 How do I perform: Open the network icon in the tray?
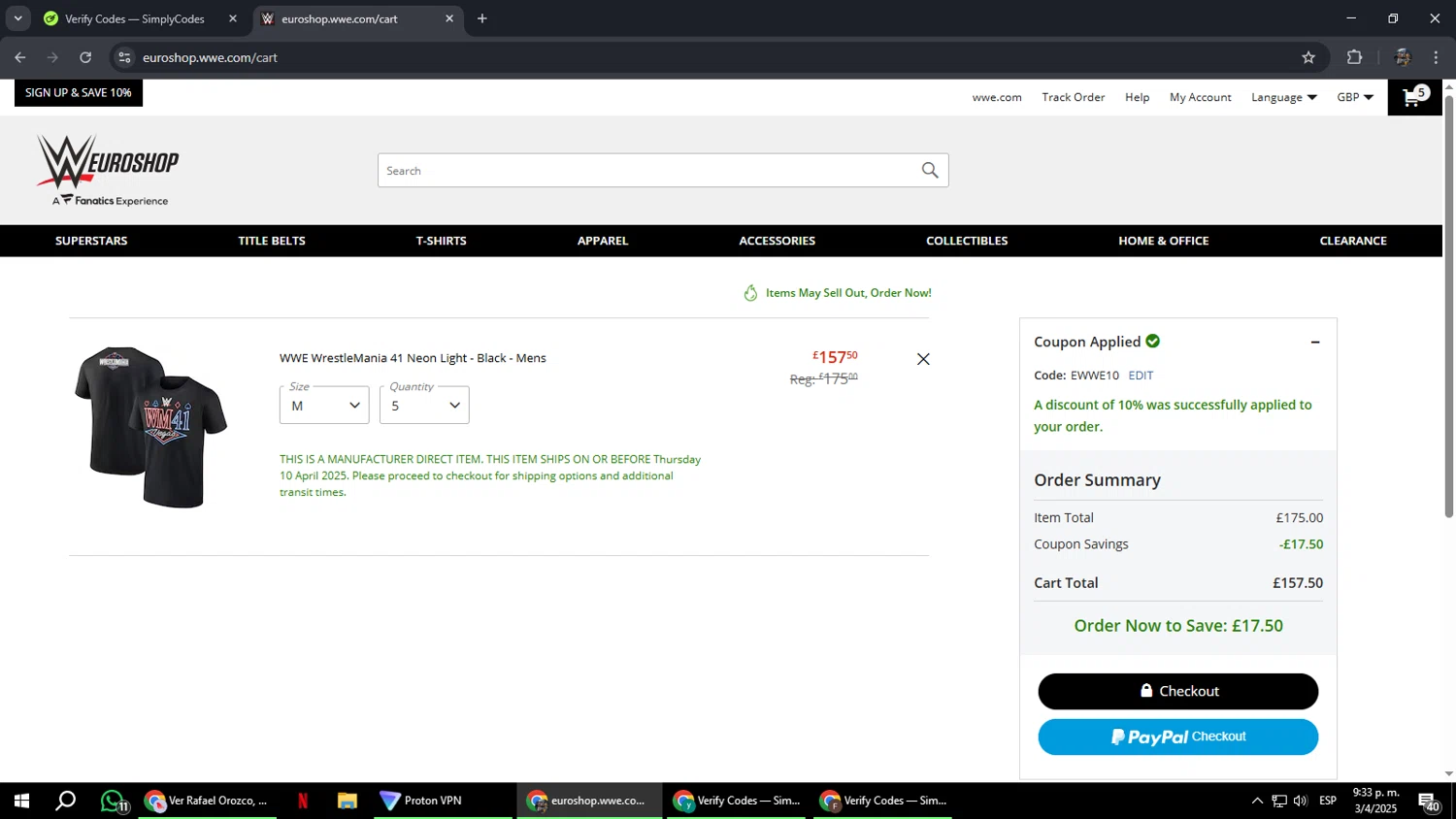tap(1279, 801)
